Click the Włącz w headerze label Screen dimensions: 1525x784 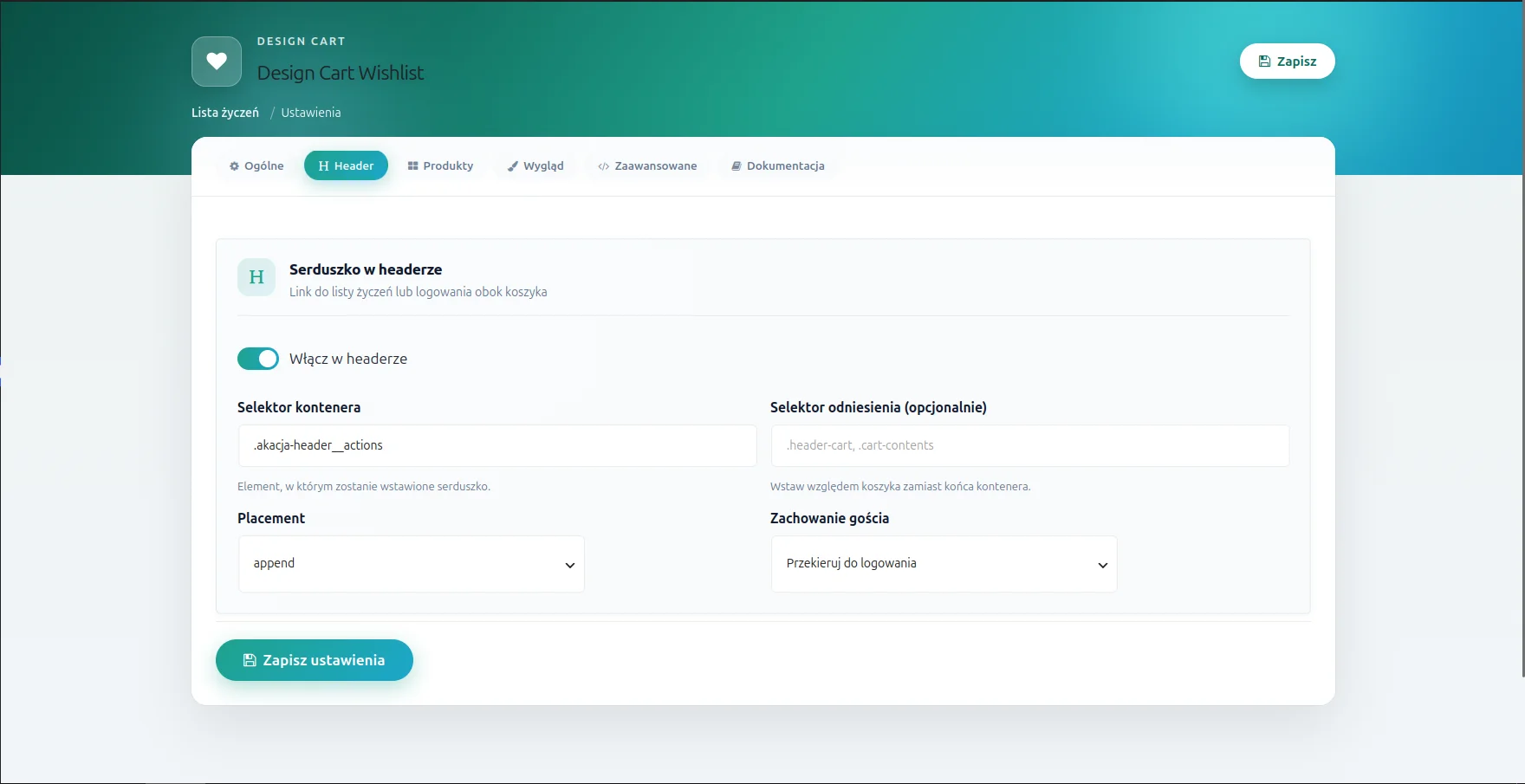pyautogui.click(x=348, y=359)
